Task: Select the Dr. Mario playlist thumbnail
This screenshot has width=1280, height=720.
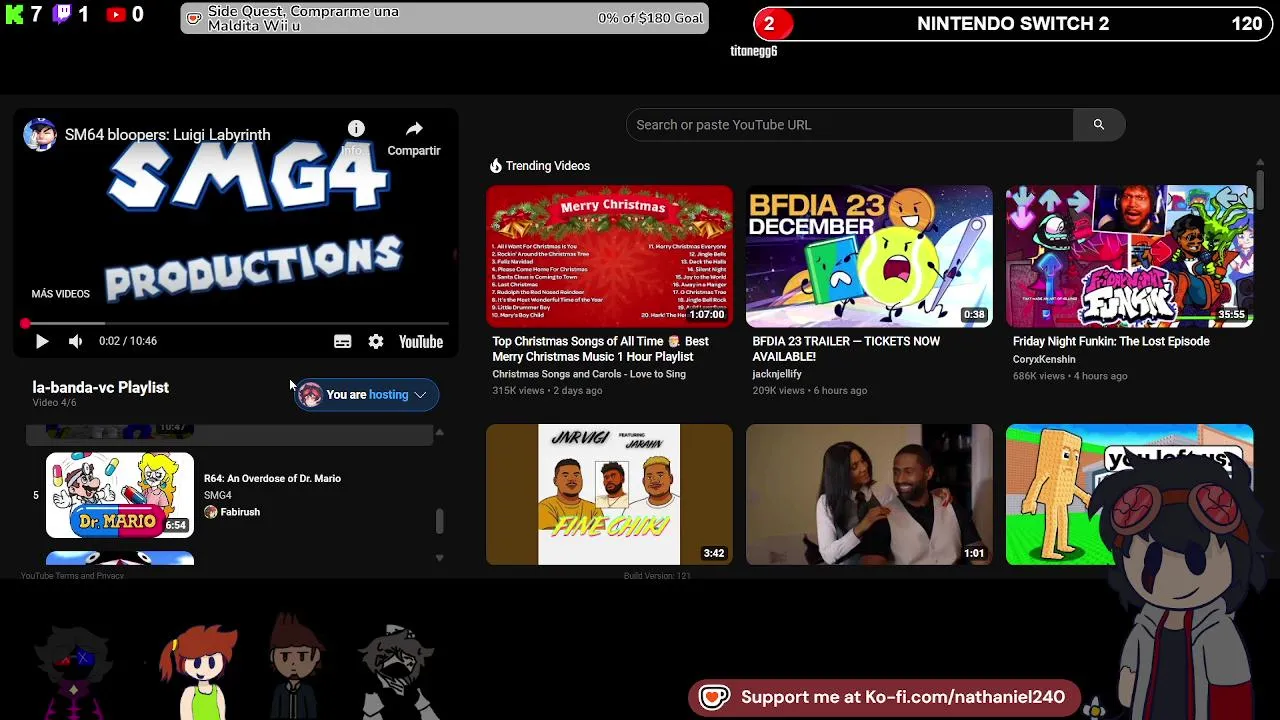Action: tap(120, 495)
